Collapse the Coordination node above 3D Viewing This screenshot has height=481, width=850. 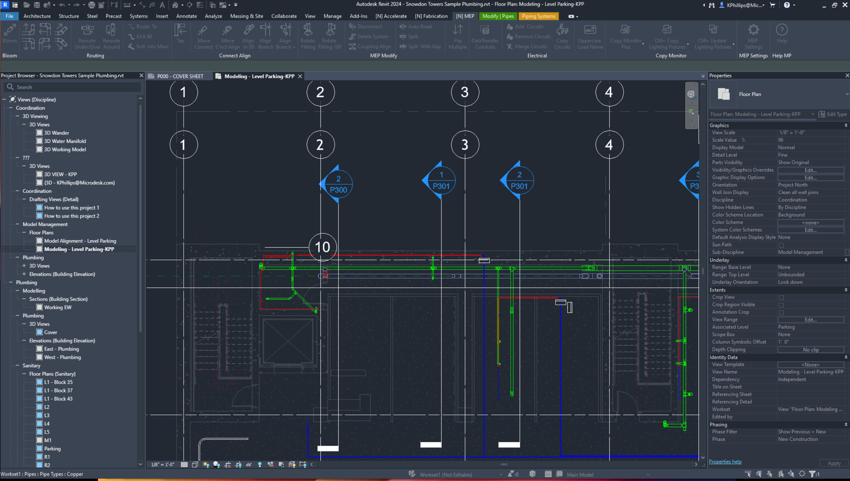11,108
